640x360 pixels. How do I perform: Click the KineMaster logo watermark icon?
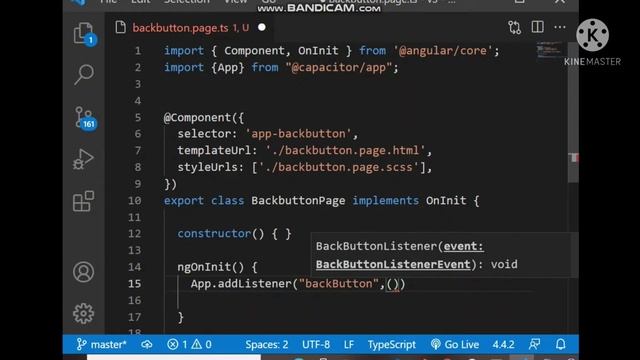[x=592, y=35]
